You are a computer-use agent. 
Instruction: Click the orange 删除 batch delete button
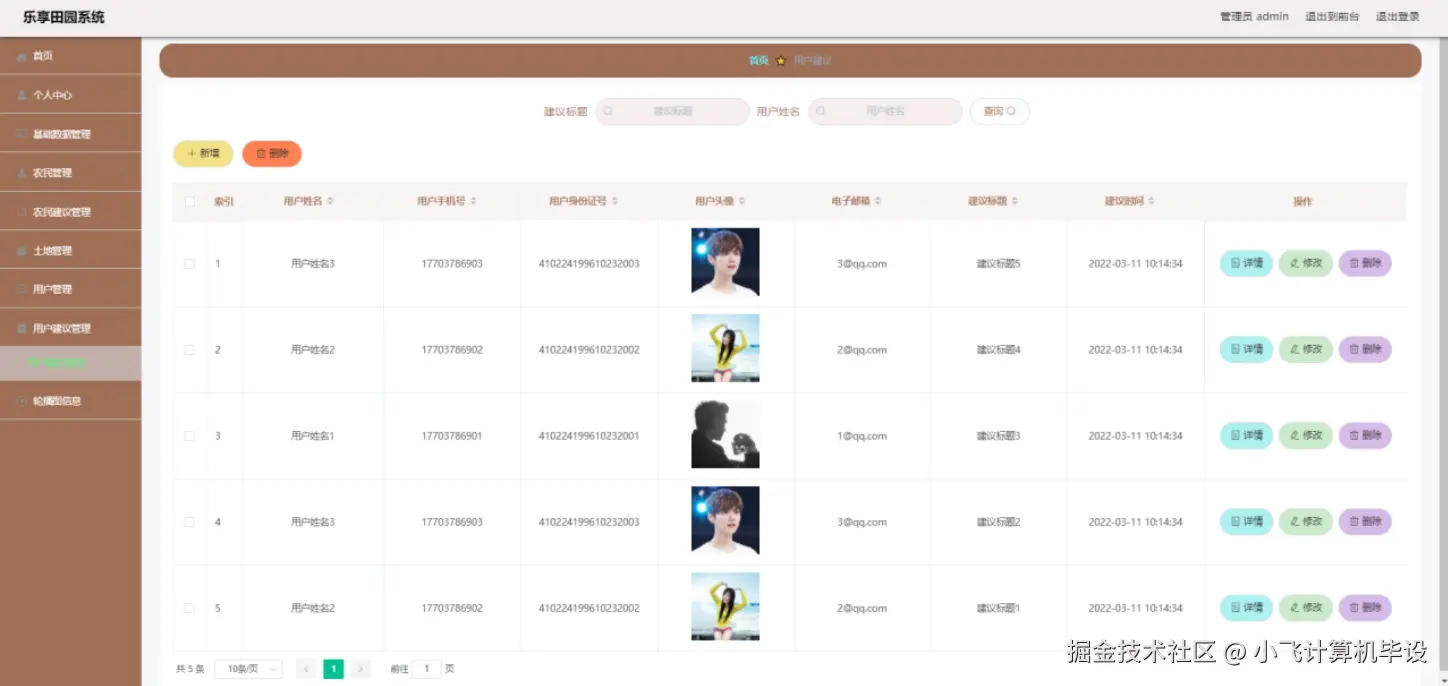(x=272, y=154)
